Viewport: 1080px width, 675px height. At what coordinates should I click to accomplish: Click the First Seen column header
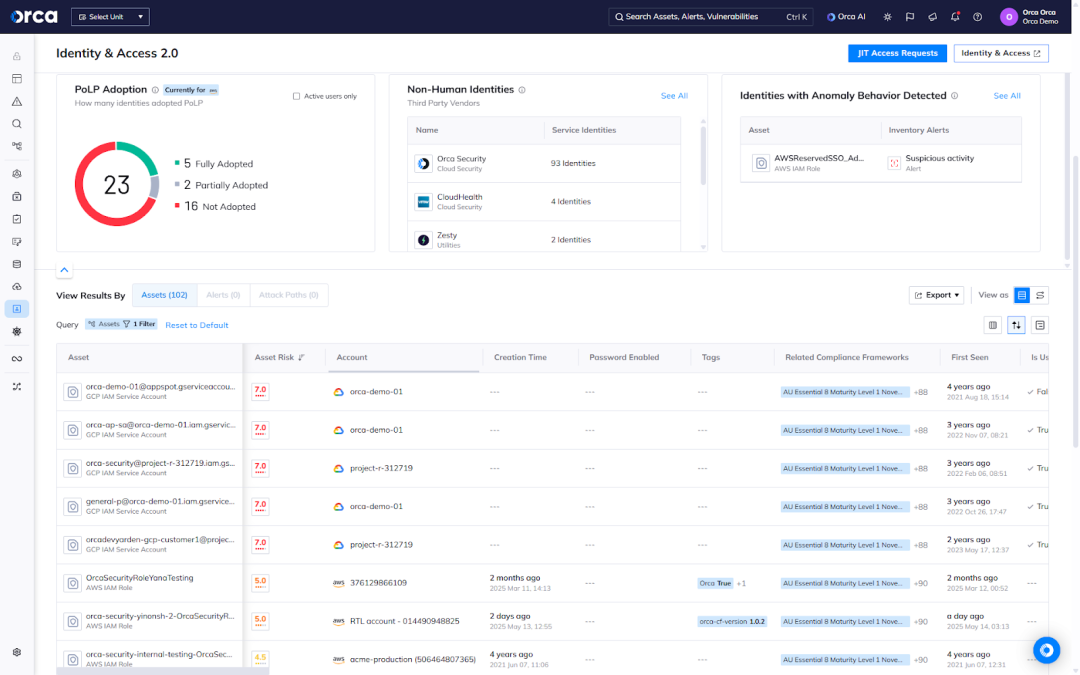[x=970, y=357]
